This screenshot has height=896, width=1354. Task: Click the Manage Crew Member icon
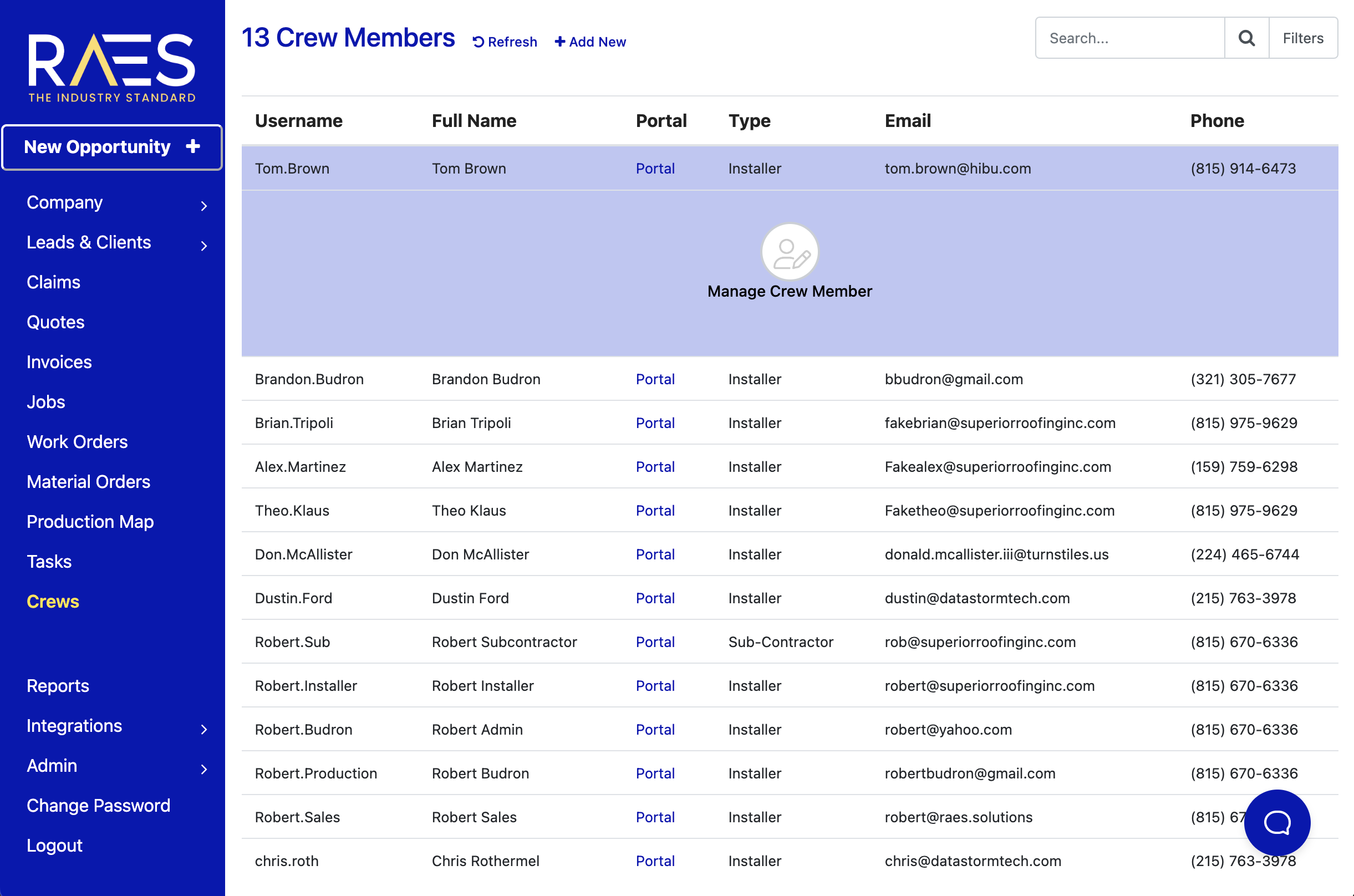pyautogui.click(x=790, y=252)
